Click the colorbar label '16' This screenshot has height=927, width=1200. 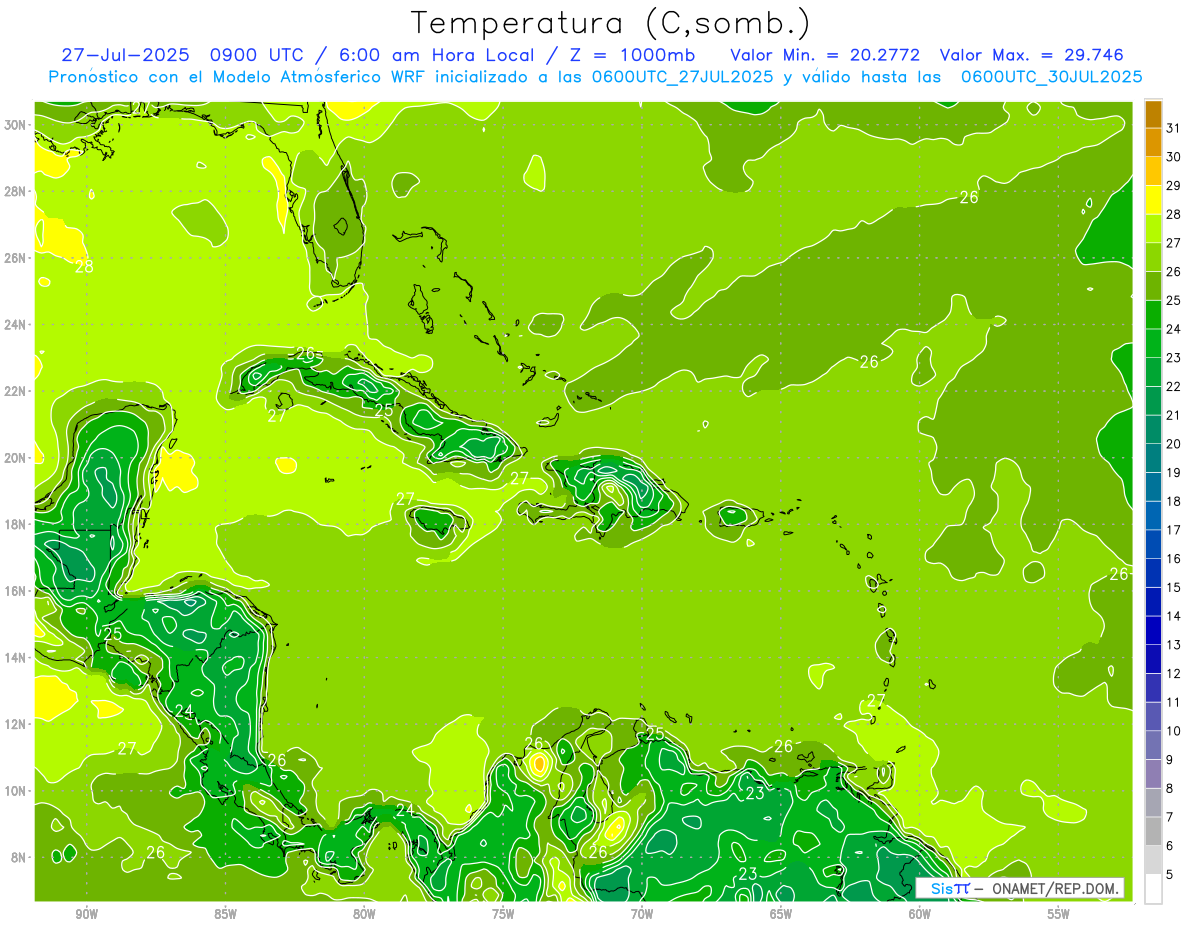[x=1174, y=558]
